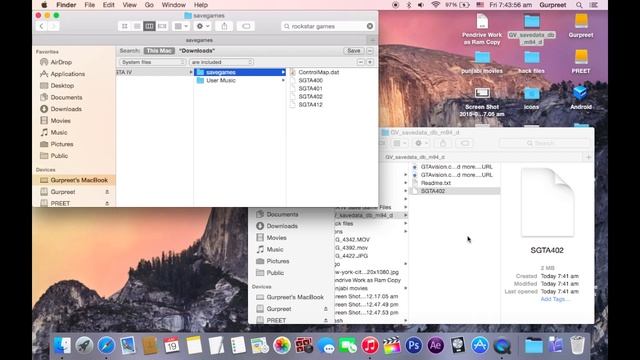Open Photoshop from the Dock
This screenshot has height=360, width=640.
[x=413, y=346]
